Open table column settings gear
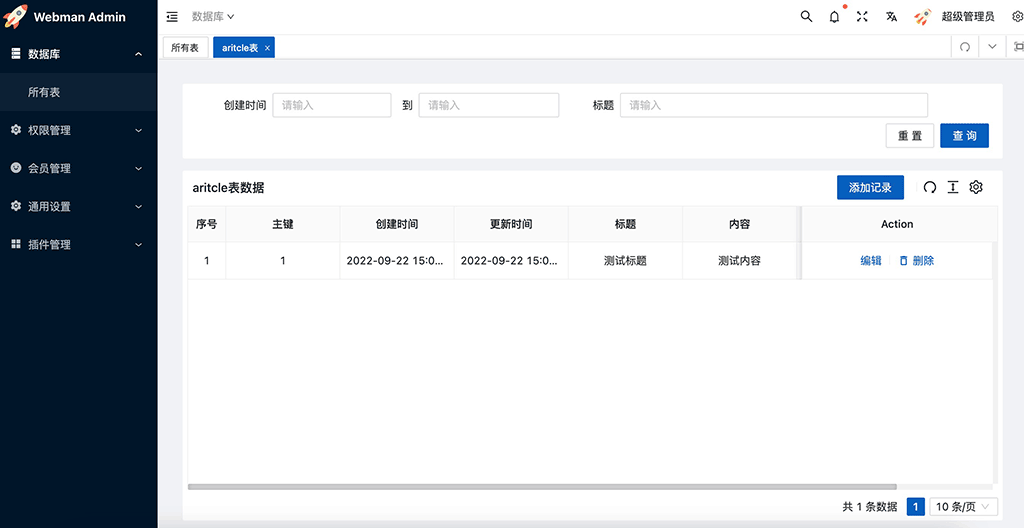This screenshot has height=528, width=1024. [x=976, y=188]
